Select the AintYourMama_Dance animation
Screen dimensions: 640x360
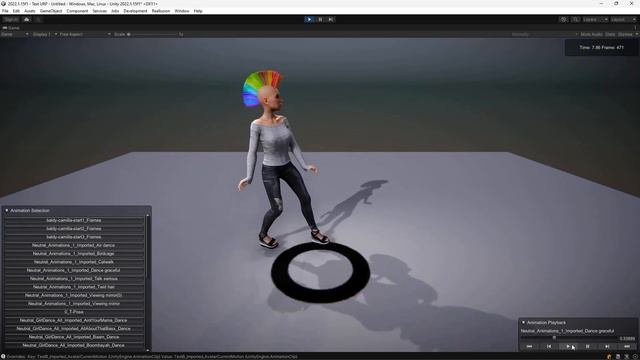tap(74, 320)
